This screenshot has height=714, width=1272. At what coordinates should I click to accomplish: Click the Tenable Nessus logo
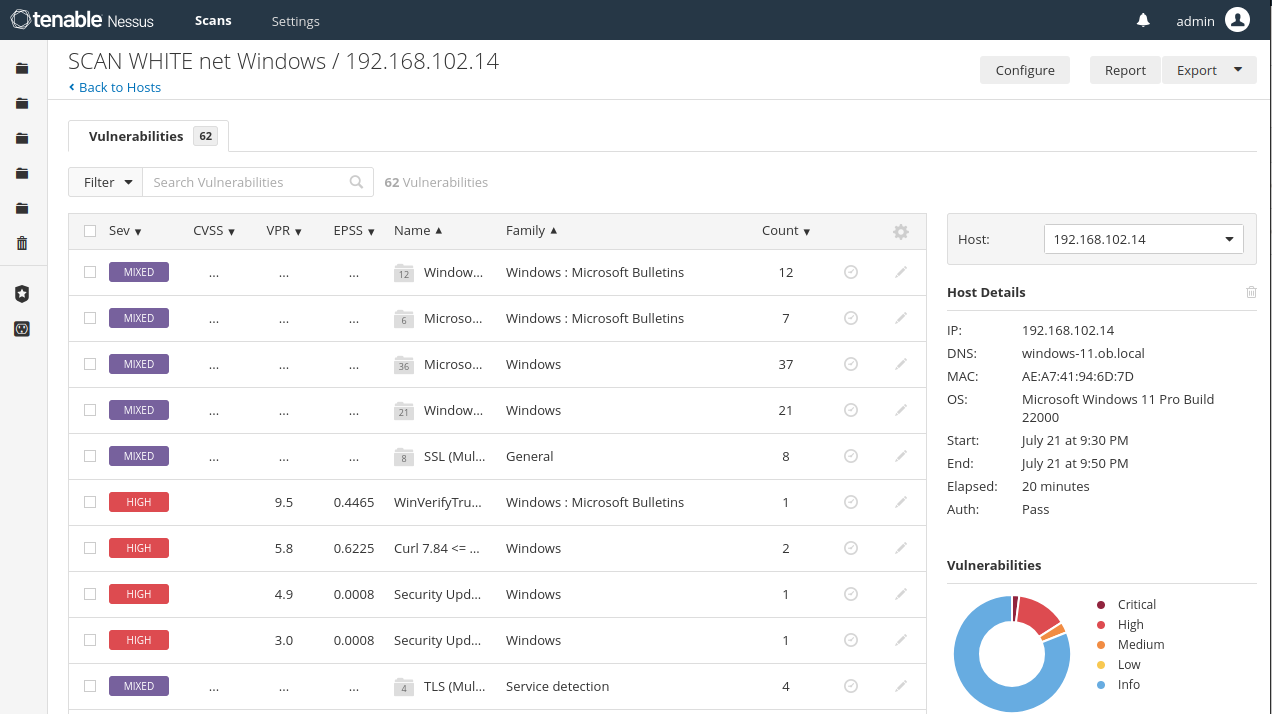point(84,20)
